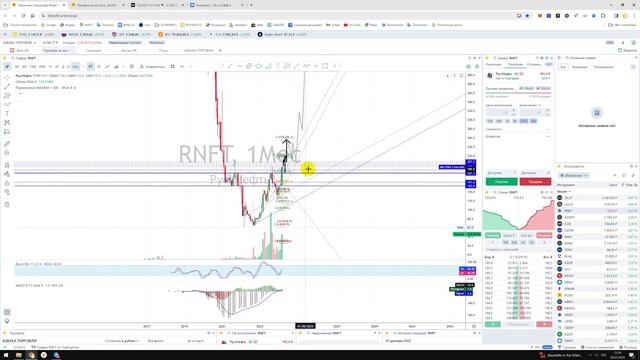Select the ellipse tool in favorites drawing bar
The width and height of the screenshot is (640, 360).
[x=258, y=66]
